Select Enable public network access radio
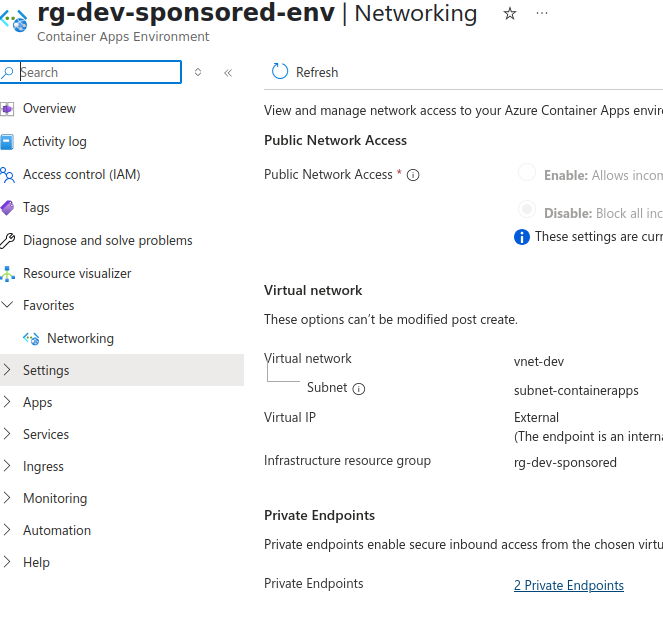 tap(527, 173)
